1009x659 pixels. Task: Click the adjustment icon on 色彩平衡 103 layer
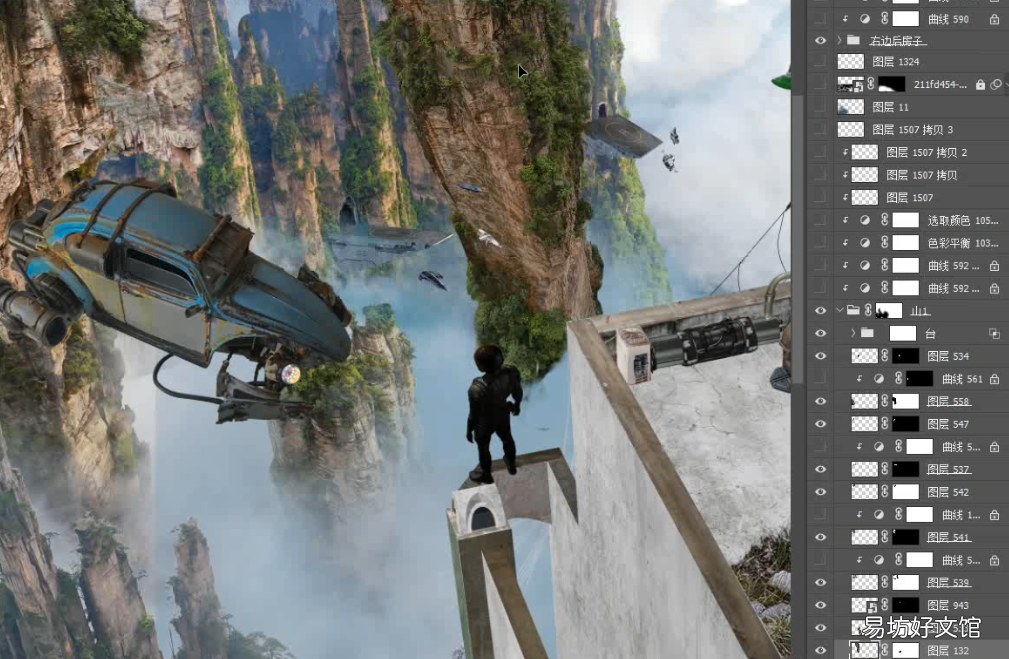coord(865,243)
